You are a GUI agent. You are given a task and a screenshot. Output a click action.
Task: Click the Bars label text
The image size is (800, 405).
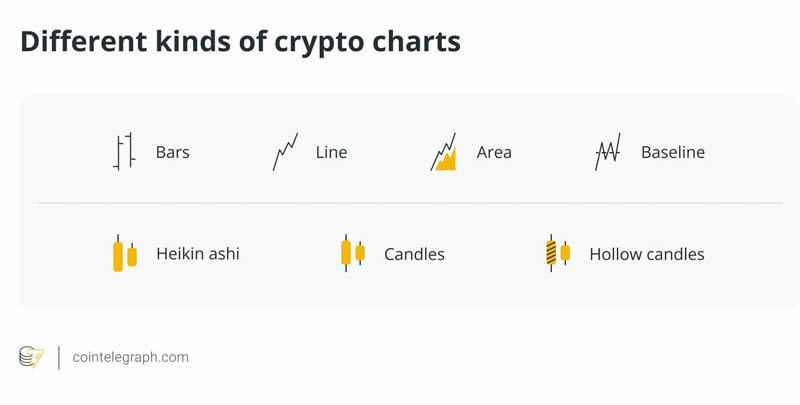coord(172,152)
